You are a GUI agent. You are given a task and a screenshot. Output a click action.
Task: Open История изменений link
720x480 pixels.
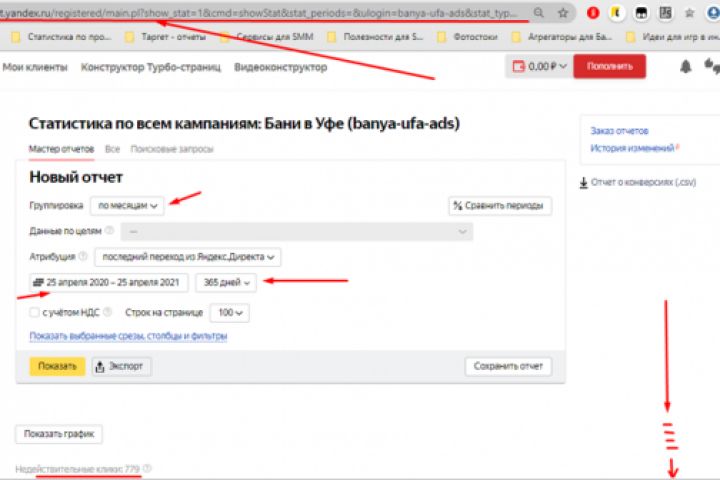click(x=632, y=148)
